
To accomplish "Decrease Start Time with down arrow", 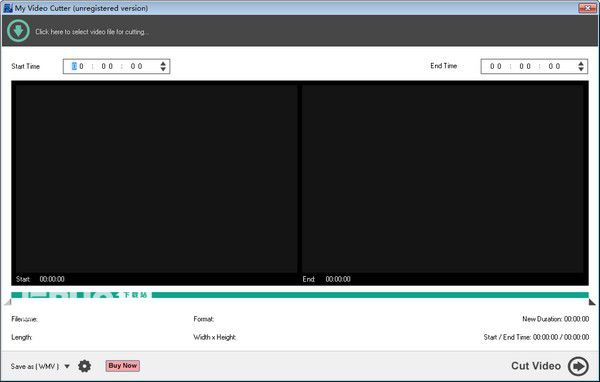I will coord(163,69).
